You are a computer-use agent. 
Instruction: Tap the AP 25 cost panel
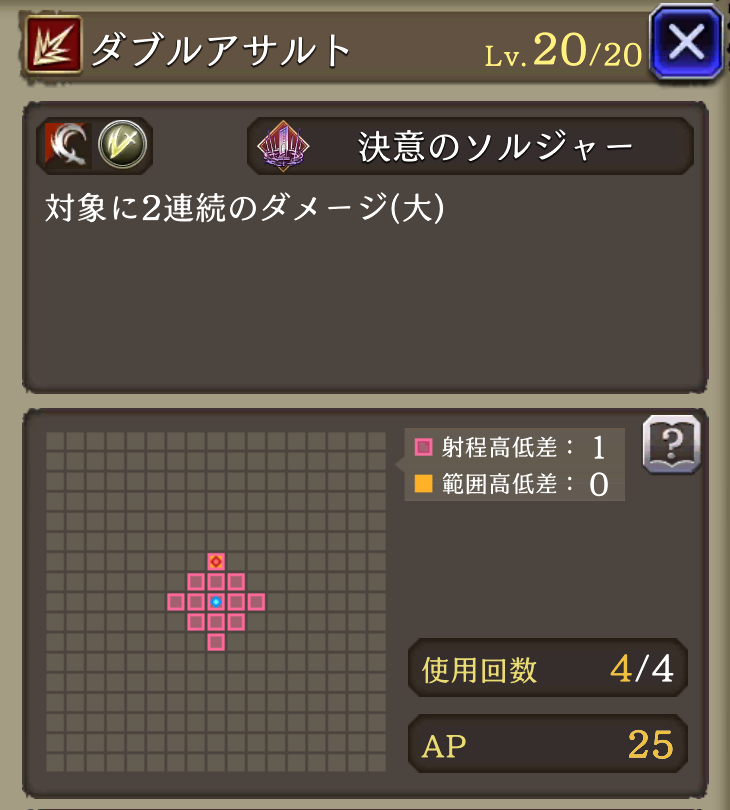548,744
